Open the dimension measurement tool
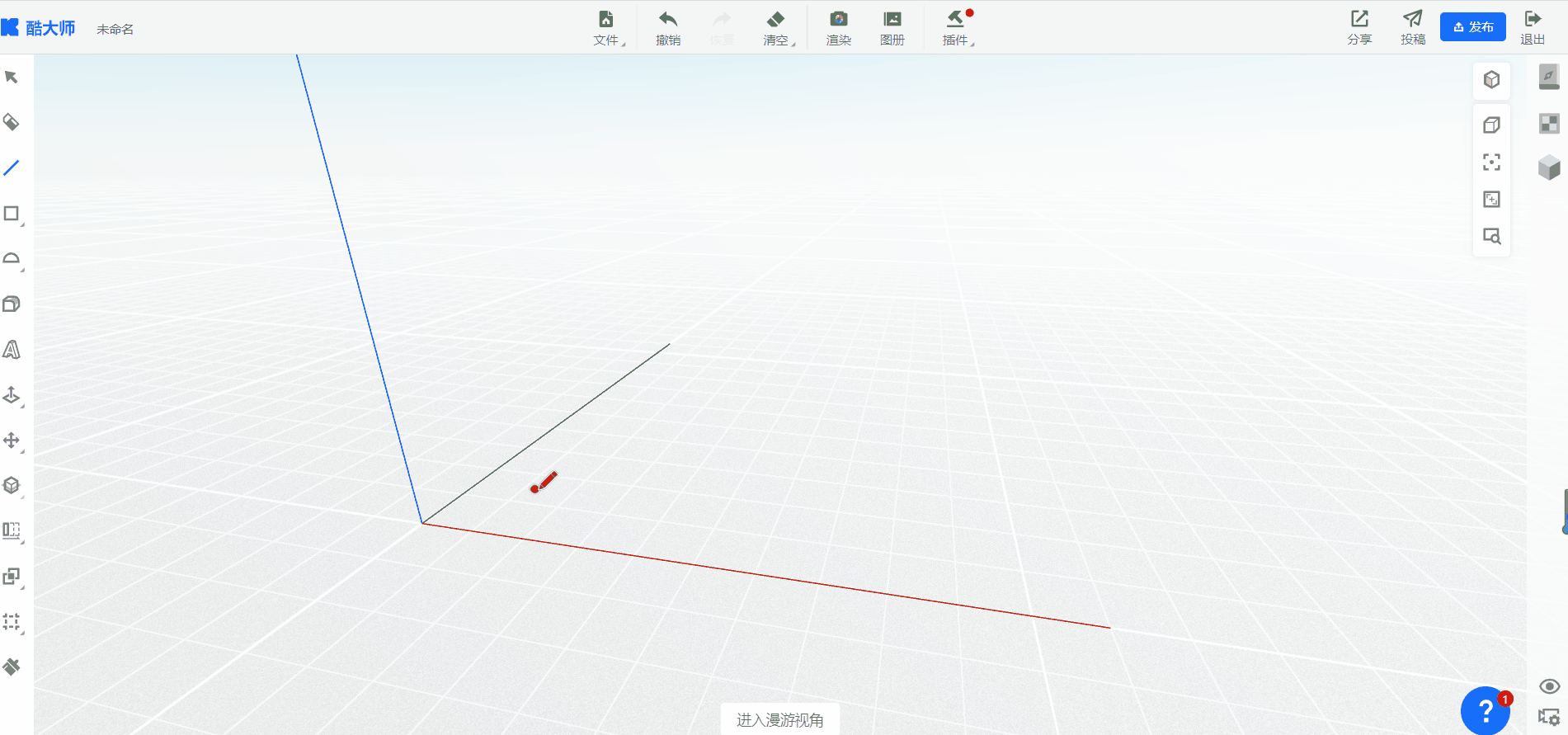The height and width of the screenshot is (735, 1568). [12, 531]
